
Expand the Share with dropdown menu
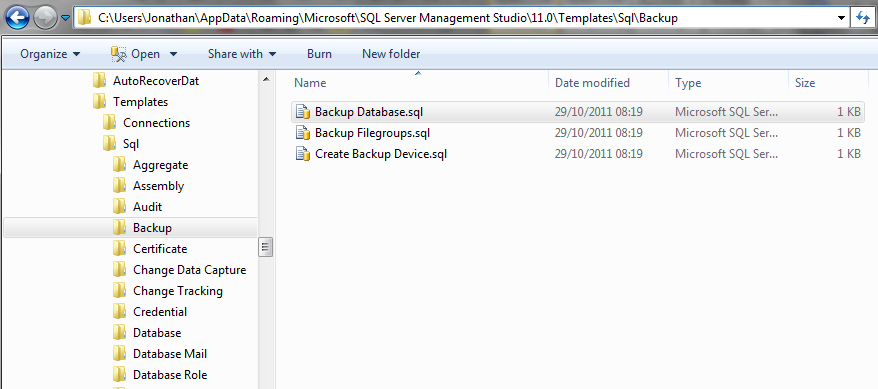[242, 54]
